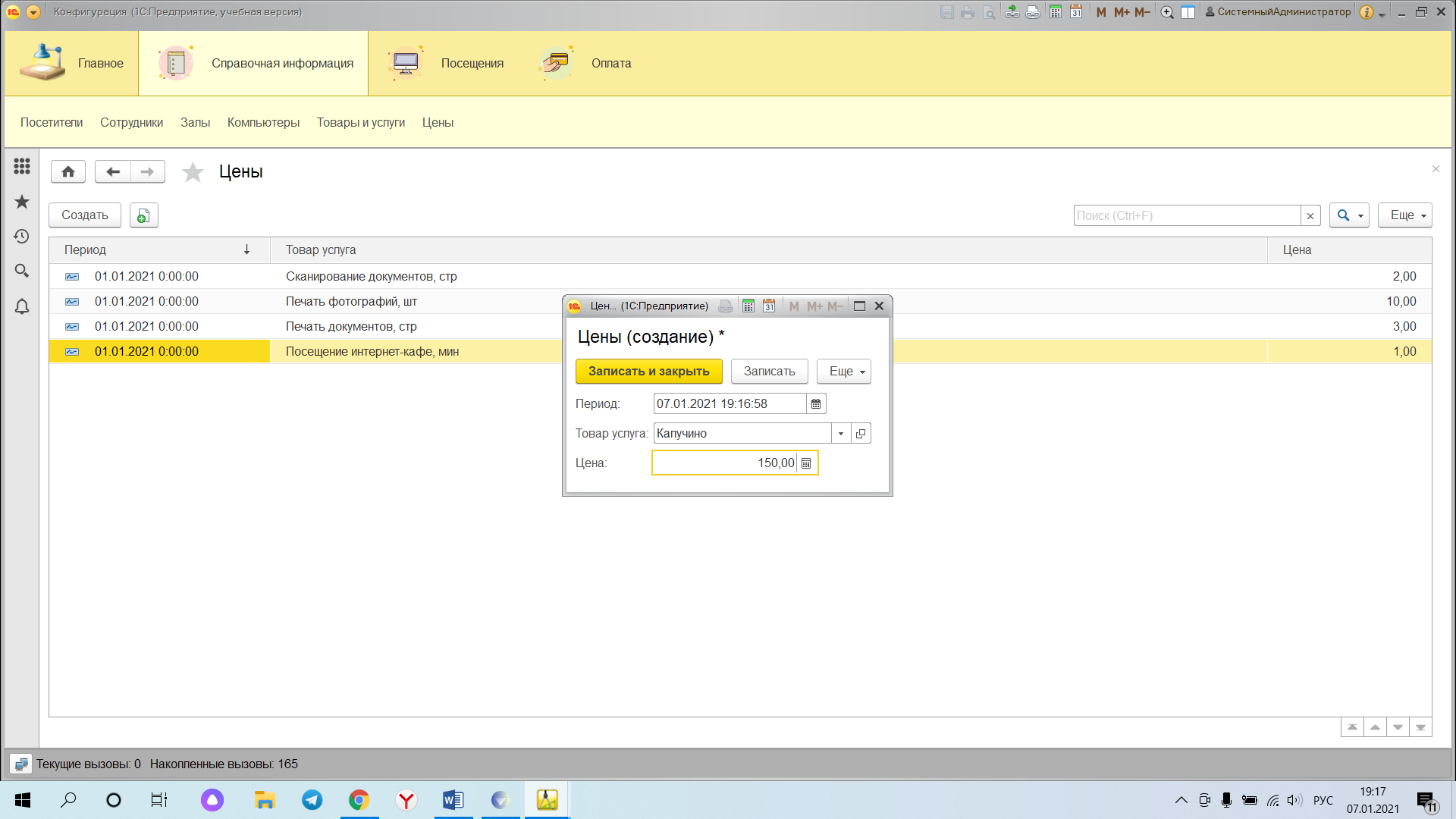Open the functions menu grid icon

tap(22, 166)
